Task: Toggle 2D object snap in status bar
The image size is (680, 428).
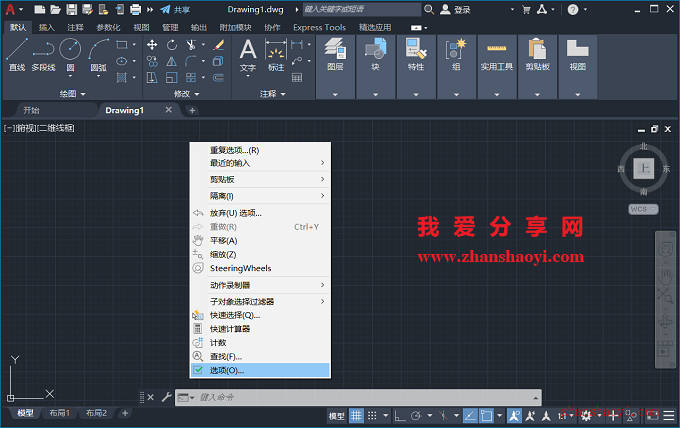Action: coord(487,416)
